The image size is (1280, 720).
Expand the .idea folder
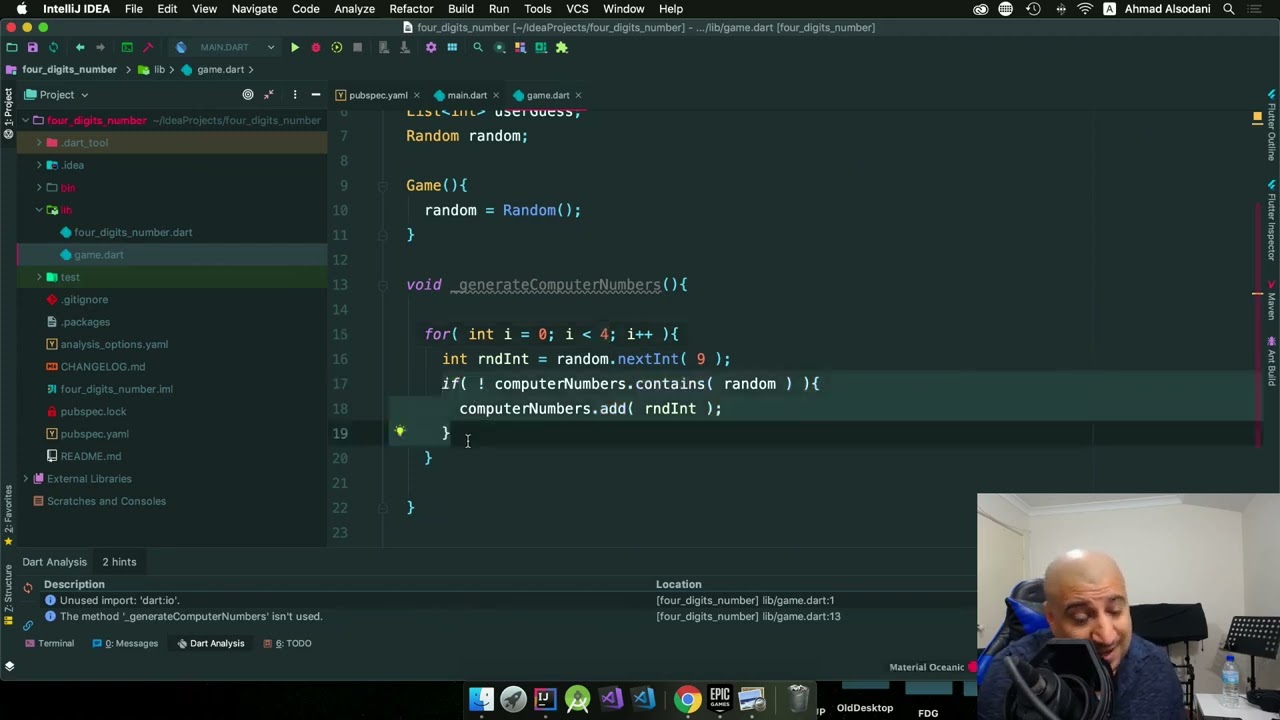(39, 165)
